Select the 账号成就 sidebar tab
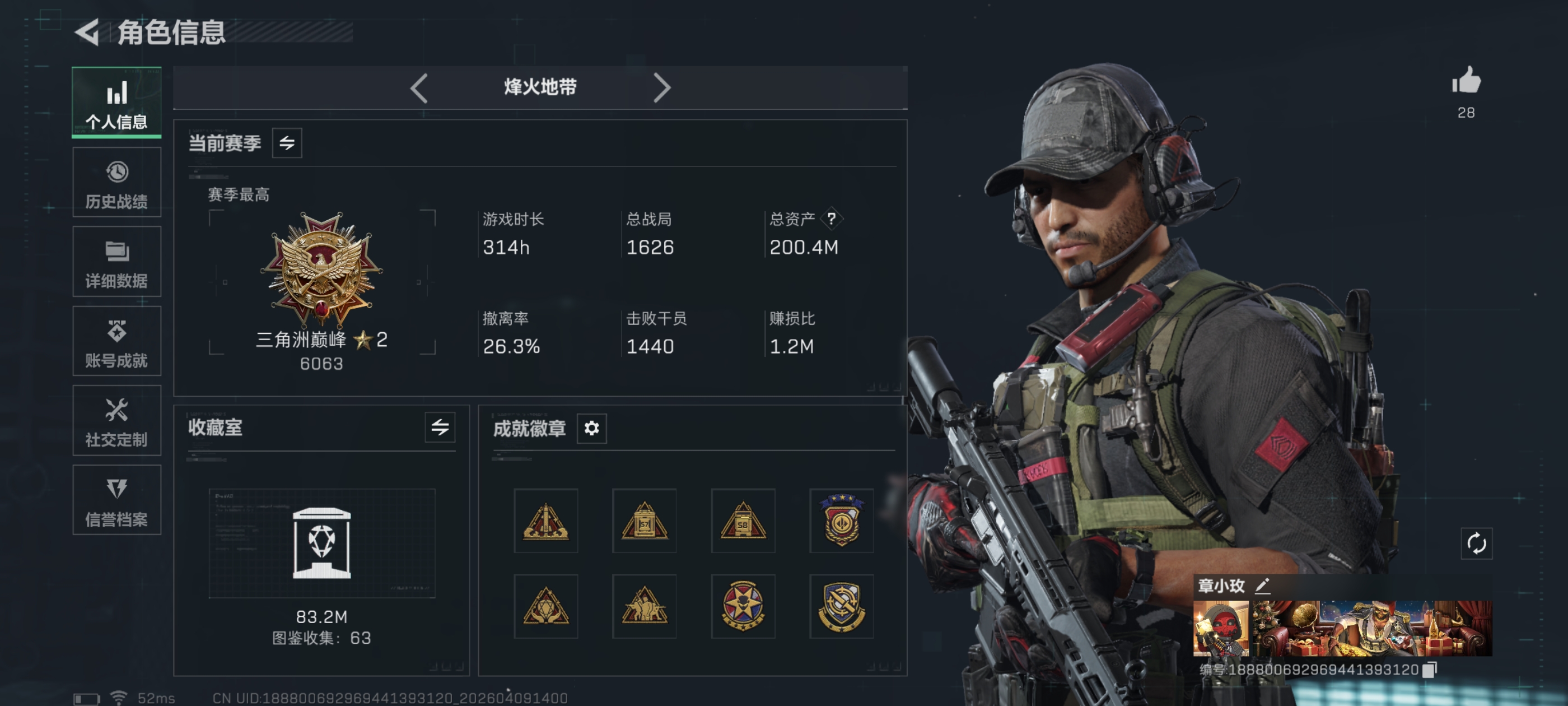The image size is (1568, 706). pos(117,341)
